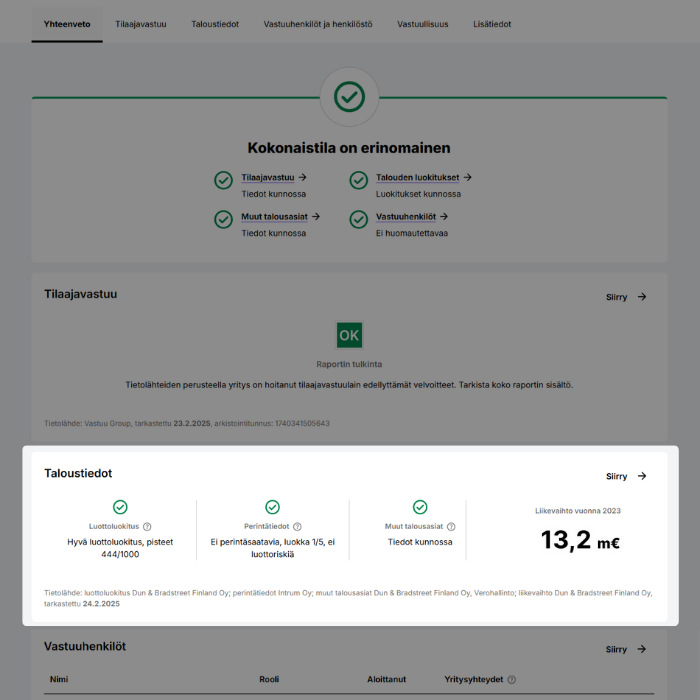The width and height of the screenshot is (700, 700).
Task: Click the green check icon above Luottoluokitus
Action: [x=120, y=507]
